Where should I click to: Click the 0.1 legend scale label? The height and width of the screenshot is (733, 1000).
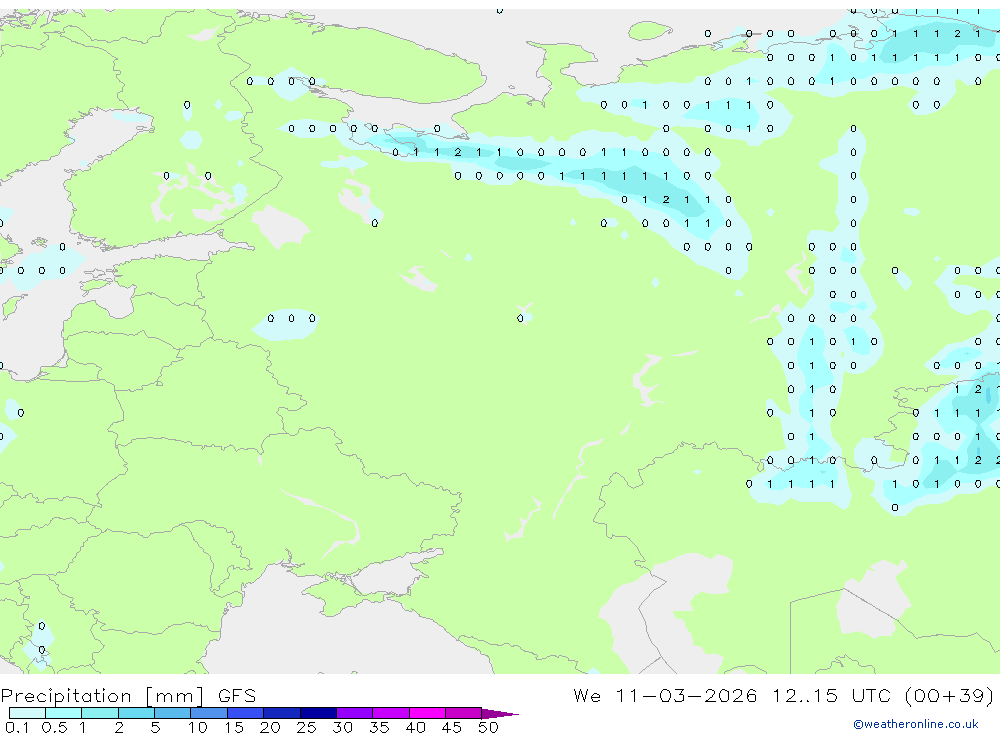pos(17,727)
